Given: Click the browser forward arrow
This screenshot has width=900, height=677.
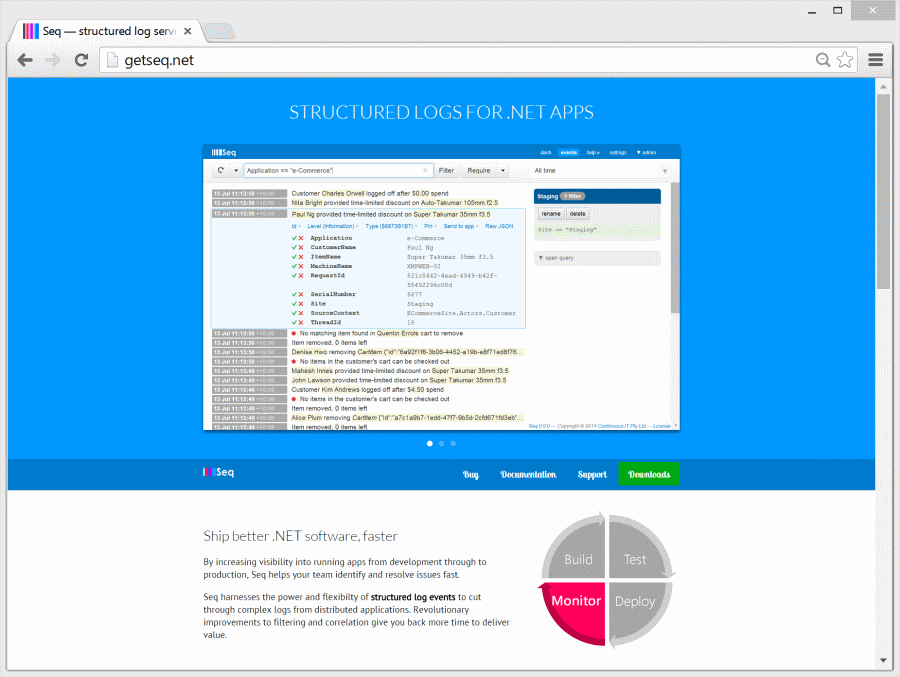Looking at the screenshot, I should coord(53,60).
